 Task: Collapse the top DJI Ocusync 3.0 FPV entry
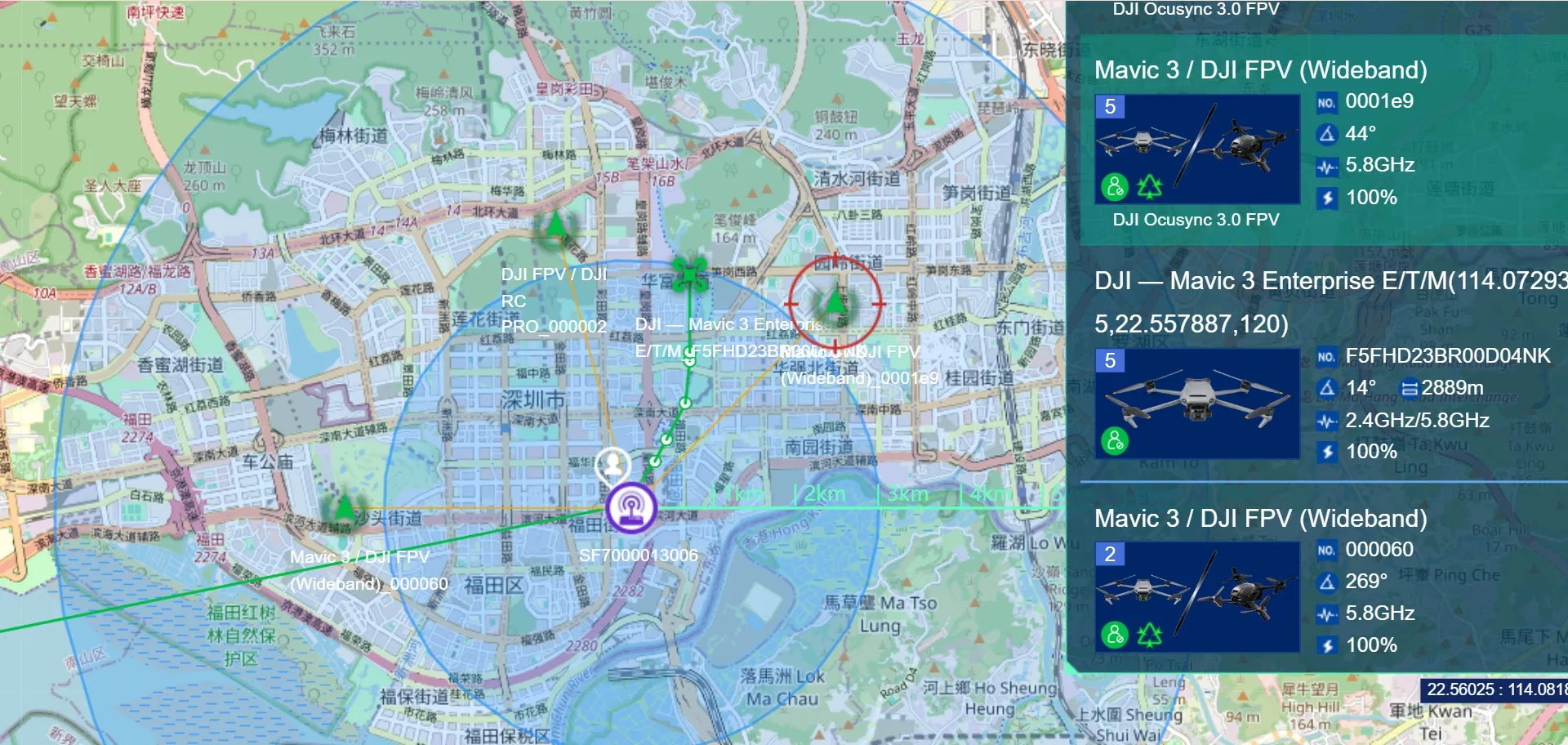point(1195,10)
